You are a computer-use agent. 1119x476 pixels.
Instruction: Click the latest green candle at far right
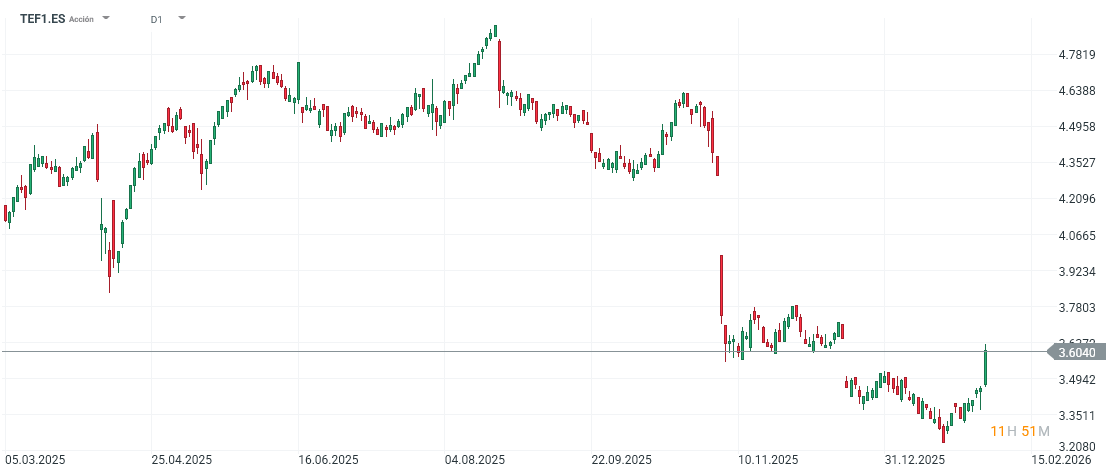click(985, 366)
